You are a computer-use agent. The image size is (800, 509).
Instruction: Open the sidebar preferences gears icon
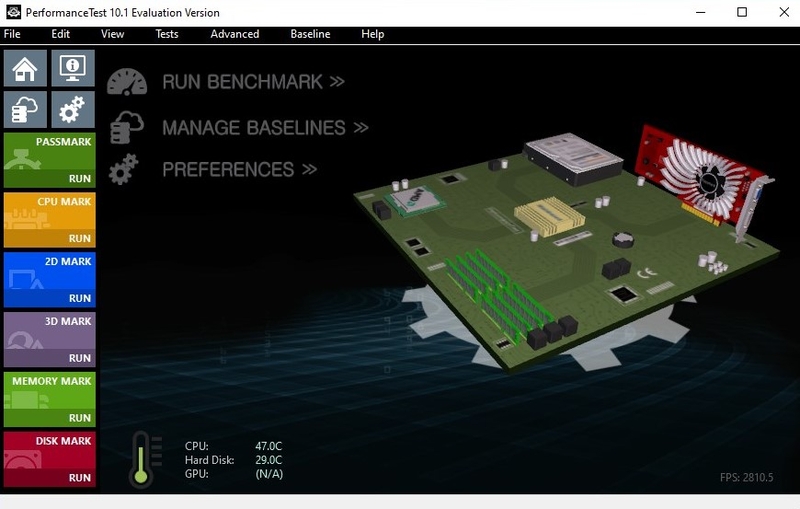click(73, 110)
